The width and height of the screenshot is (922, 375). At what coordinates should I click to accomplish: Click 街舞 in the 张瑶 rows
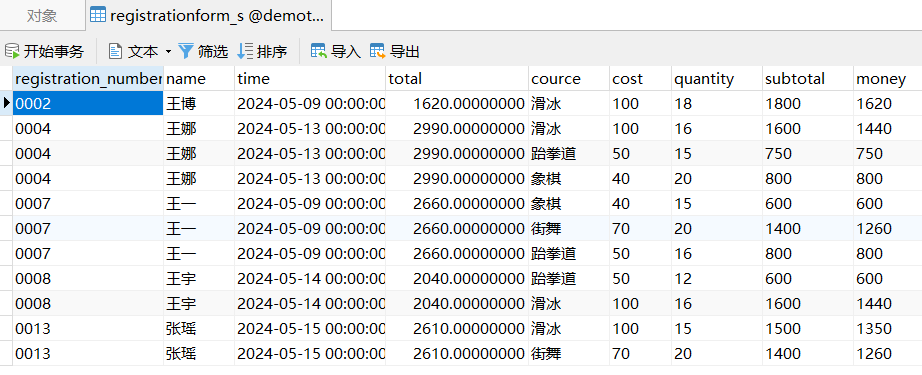[x=569, y=353]
